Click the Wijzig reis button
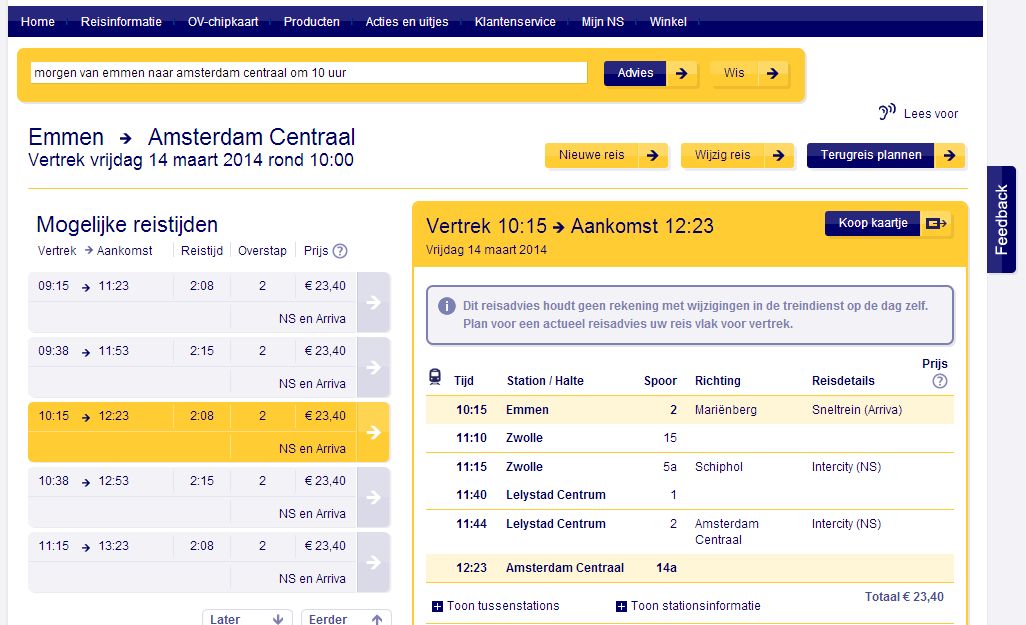 coord(737,155)
